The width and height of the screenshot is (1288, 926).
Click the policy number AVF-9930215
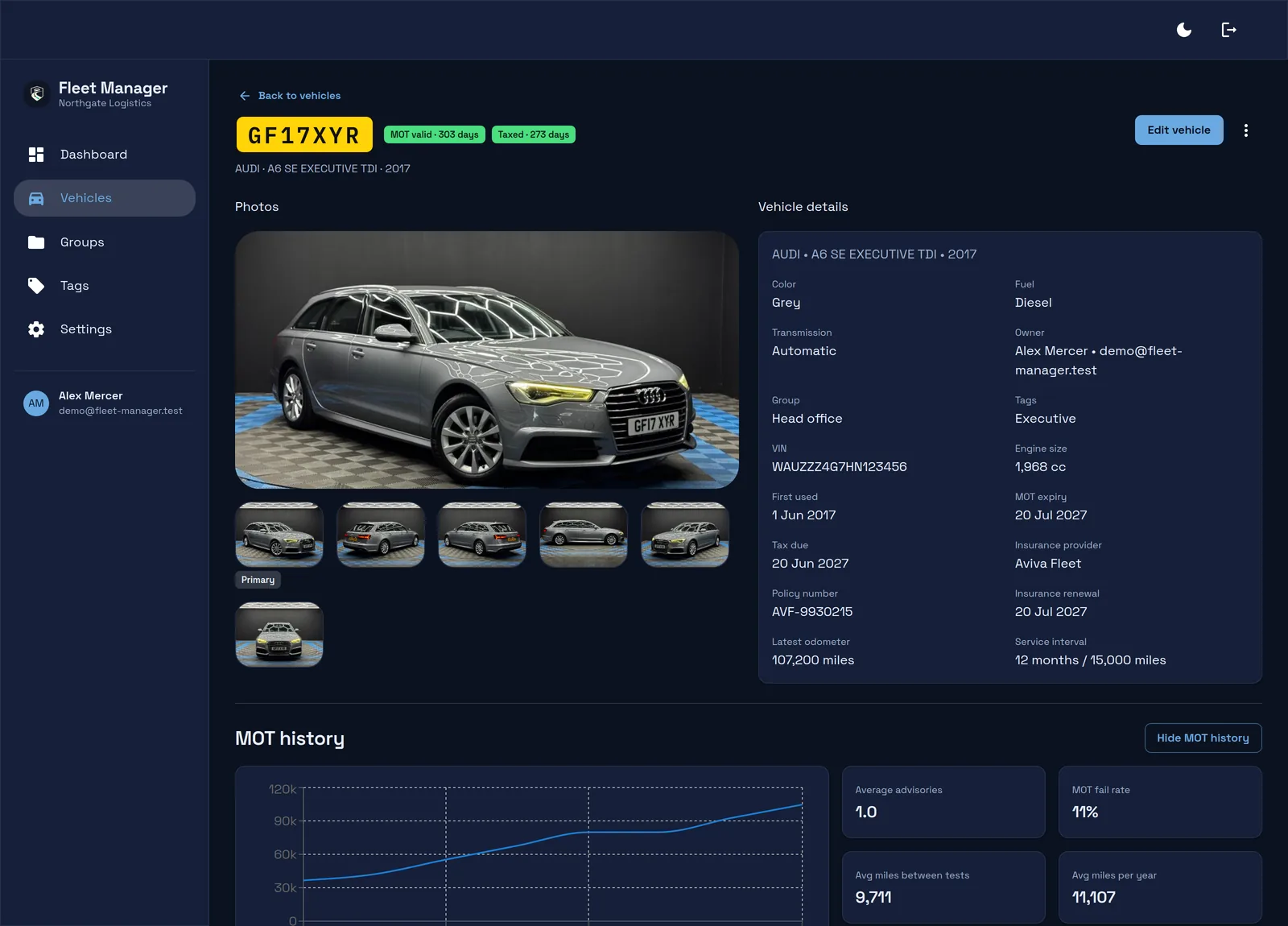(x=812, y=612)
